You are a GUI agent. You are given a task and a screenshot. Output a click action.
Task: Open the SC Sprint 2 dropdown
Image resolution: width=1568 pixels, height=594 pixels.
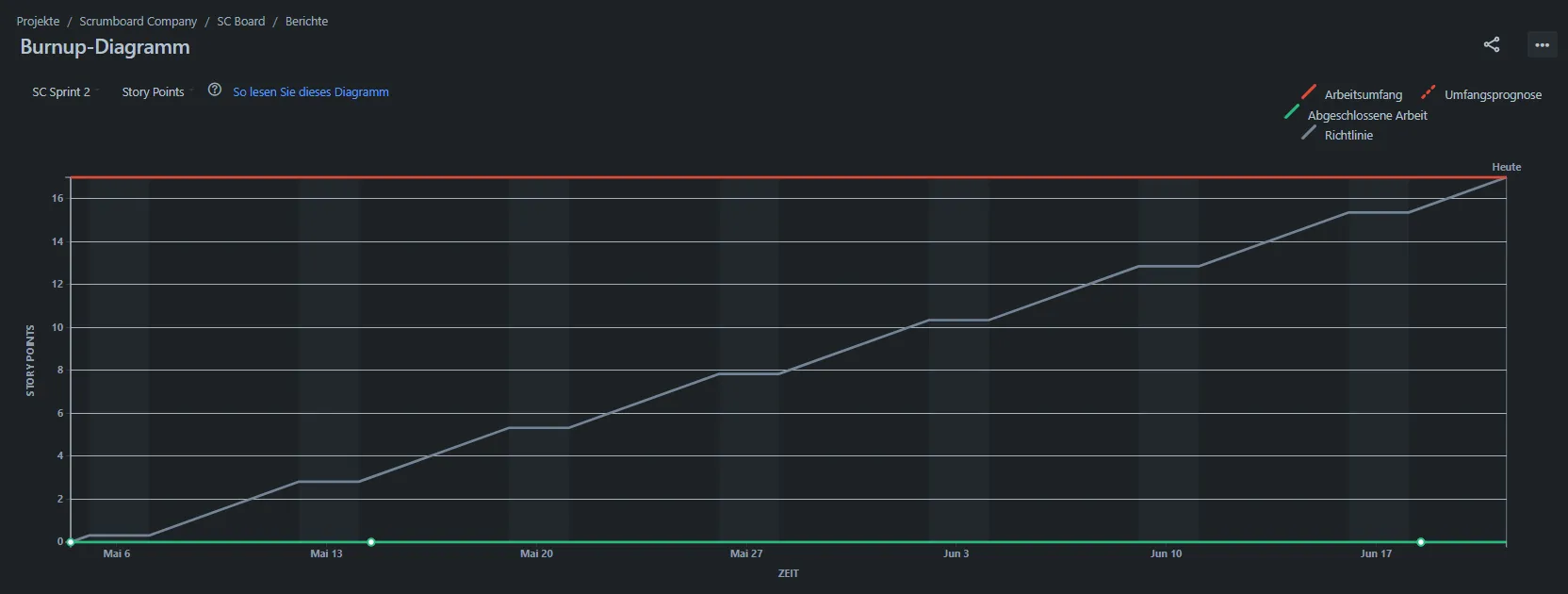(x=66, y=91)
